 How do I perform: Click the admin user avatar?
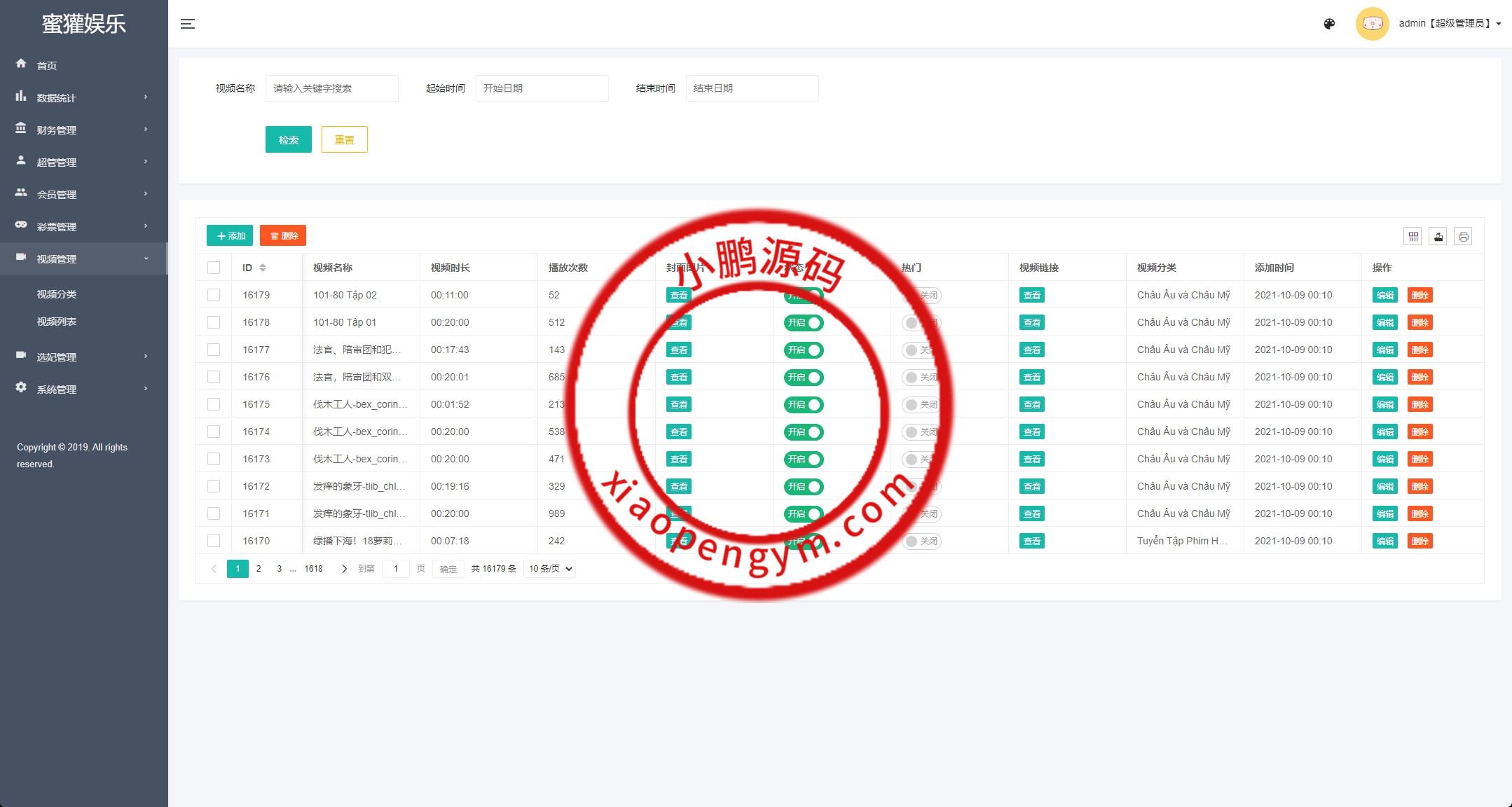point(1372,24)
